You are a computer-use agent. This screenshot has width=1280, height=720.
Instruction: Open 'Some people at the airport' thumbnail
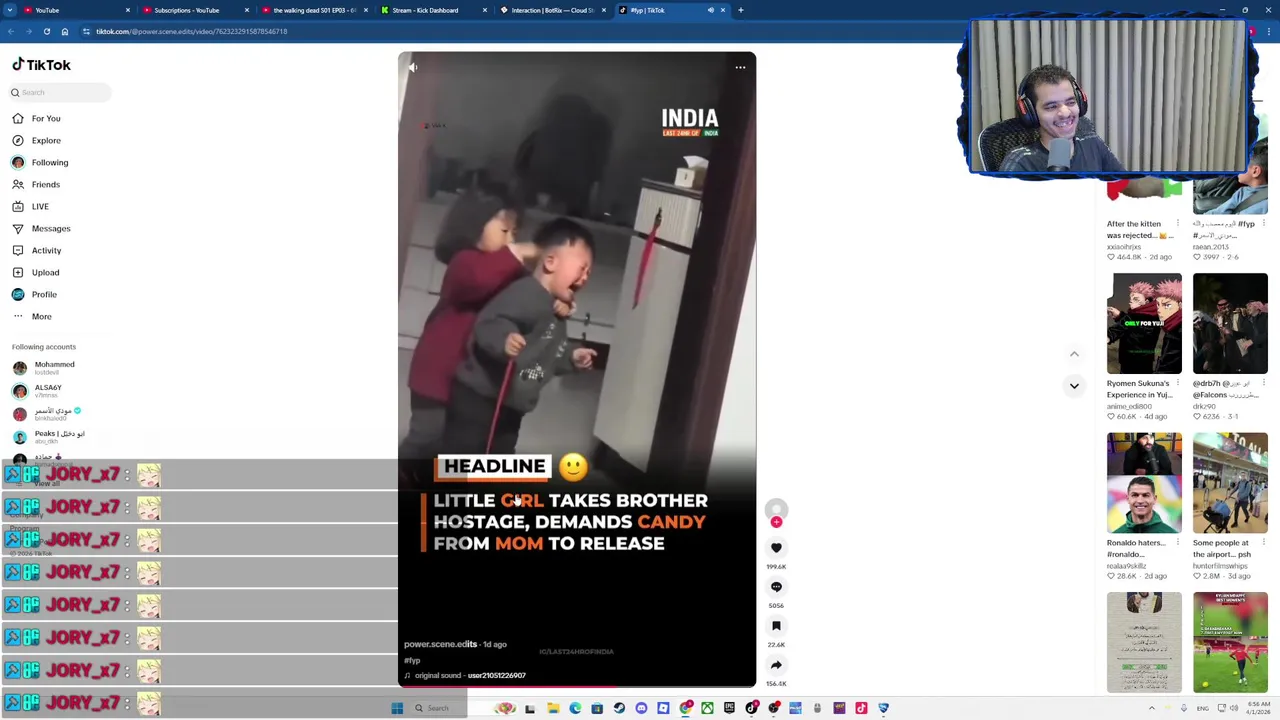(1230, 483)
